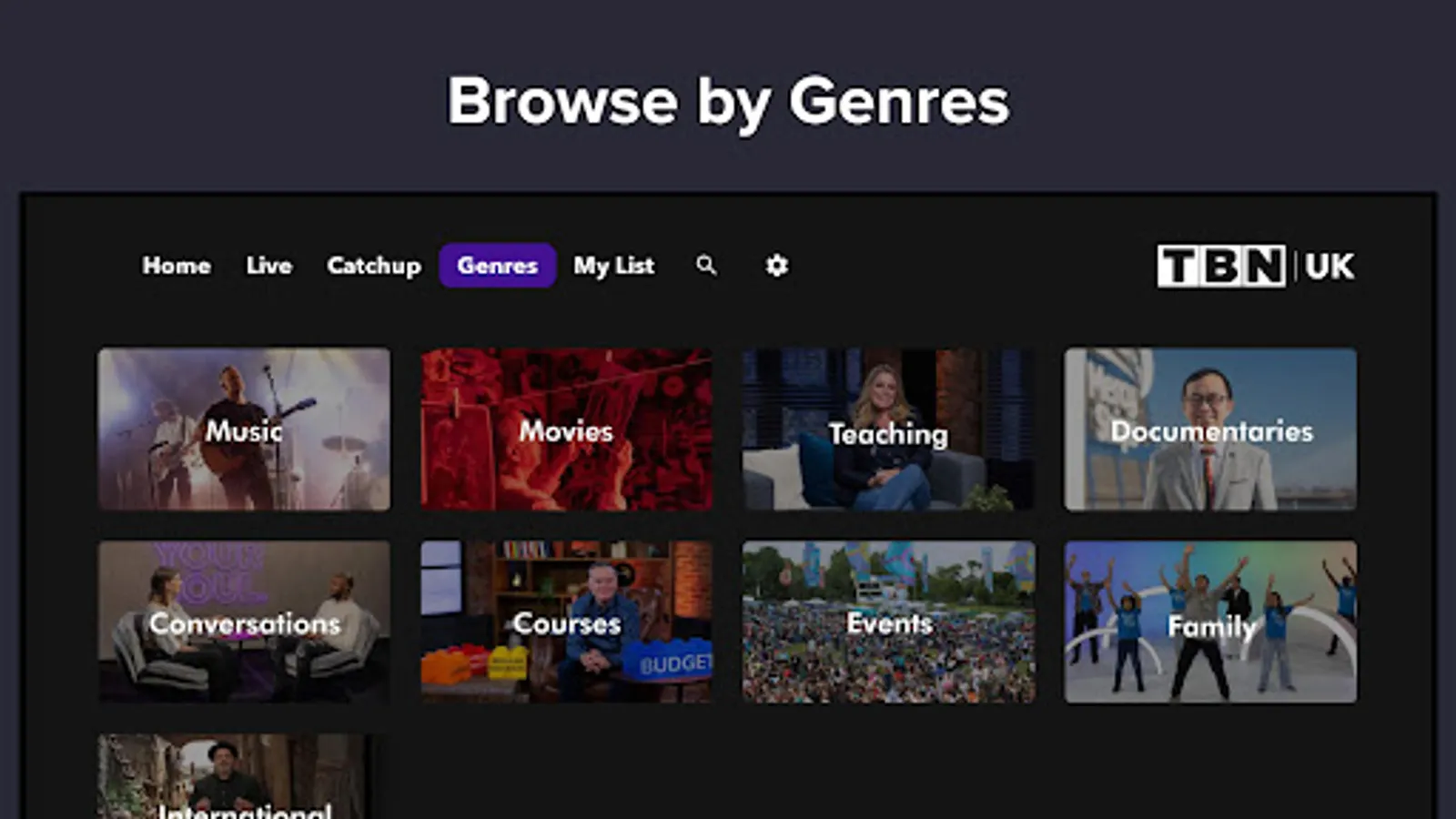
Task: Click the settings gear icon
Action: (776, 266)
